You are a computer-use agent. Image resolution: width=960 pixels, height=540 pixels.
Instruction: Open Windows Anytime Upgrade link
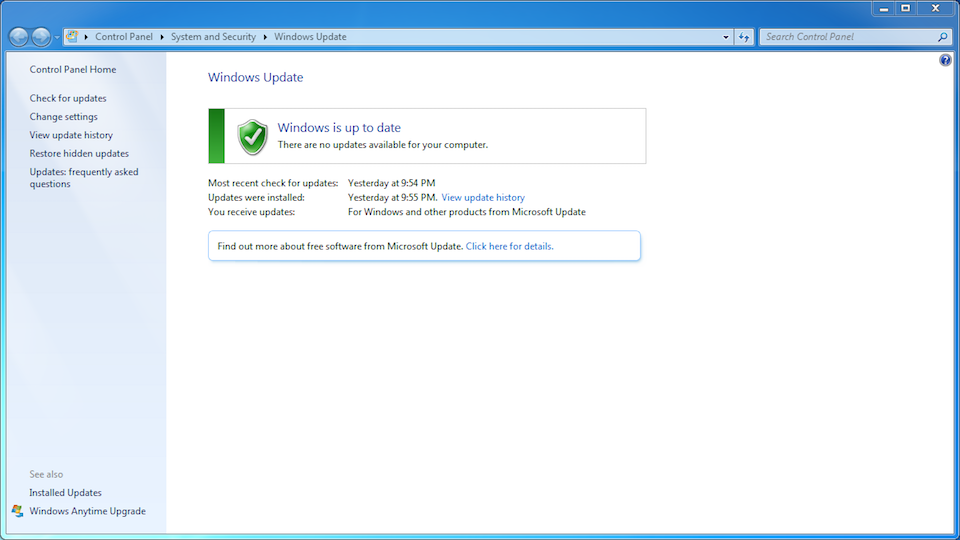(88, 511)
